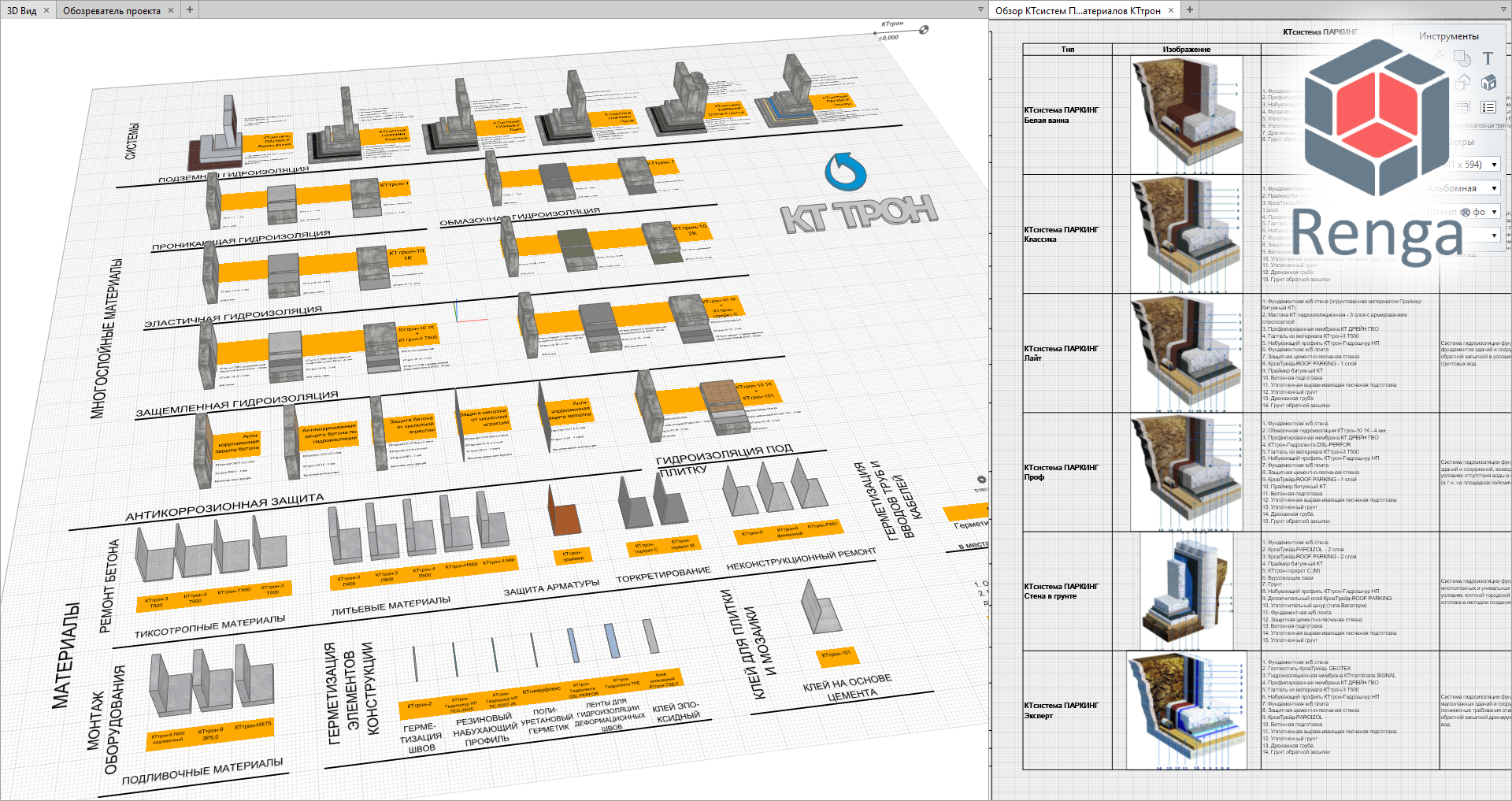The height and width of the screenshot is (801, 1512).
Task: Click the КТ ТРОН 3D logo text
Action: (859, 213)
